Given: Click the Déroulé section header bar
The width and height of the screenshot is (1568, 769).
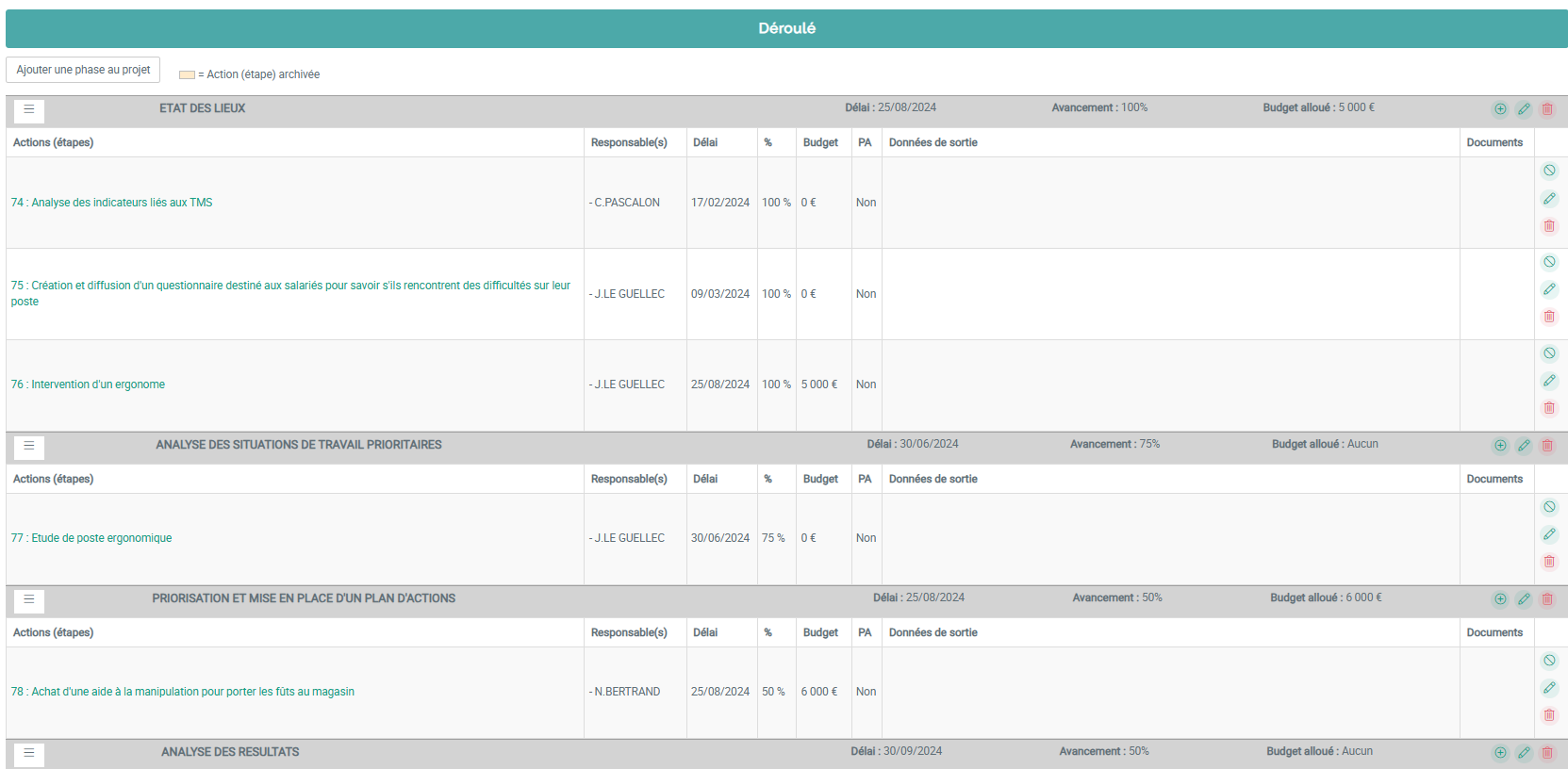Looking at the screenshot, I should point(786,28).
